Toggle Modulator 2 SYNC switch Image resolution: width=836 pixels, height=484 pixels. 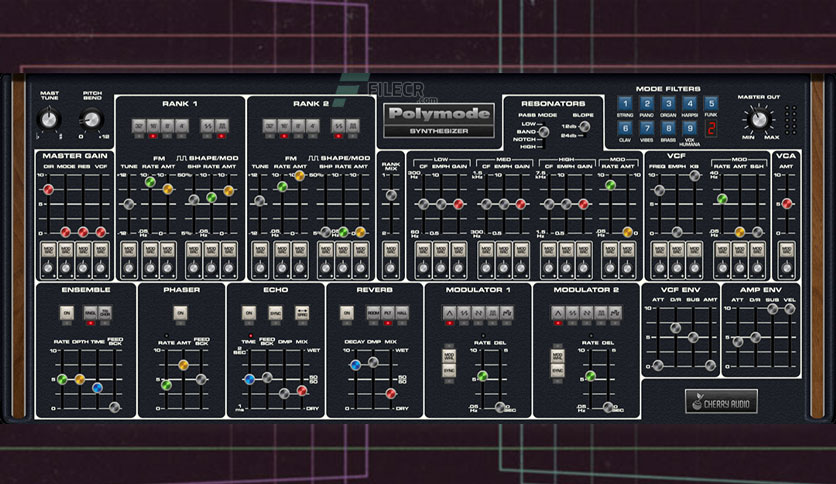coord(558,370)
